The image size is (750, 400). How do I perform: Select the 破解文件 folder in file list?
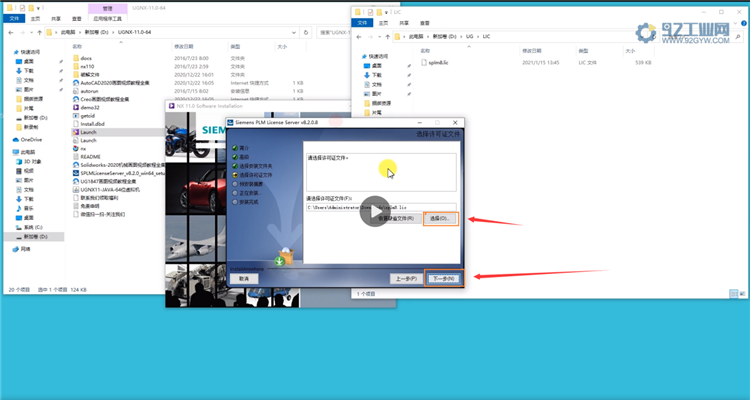point(89,75)
